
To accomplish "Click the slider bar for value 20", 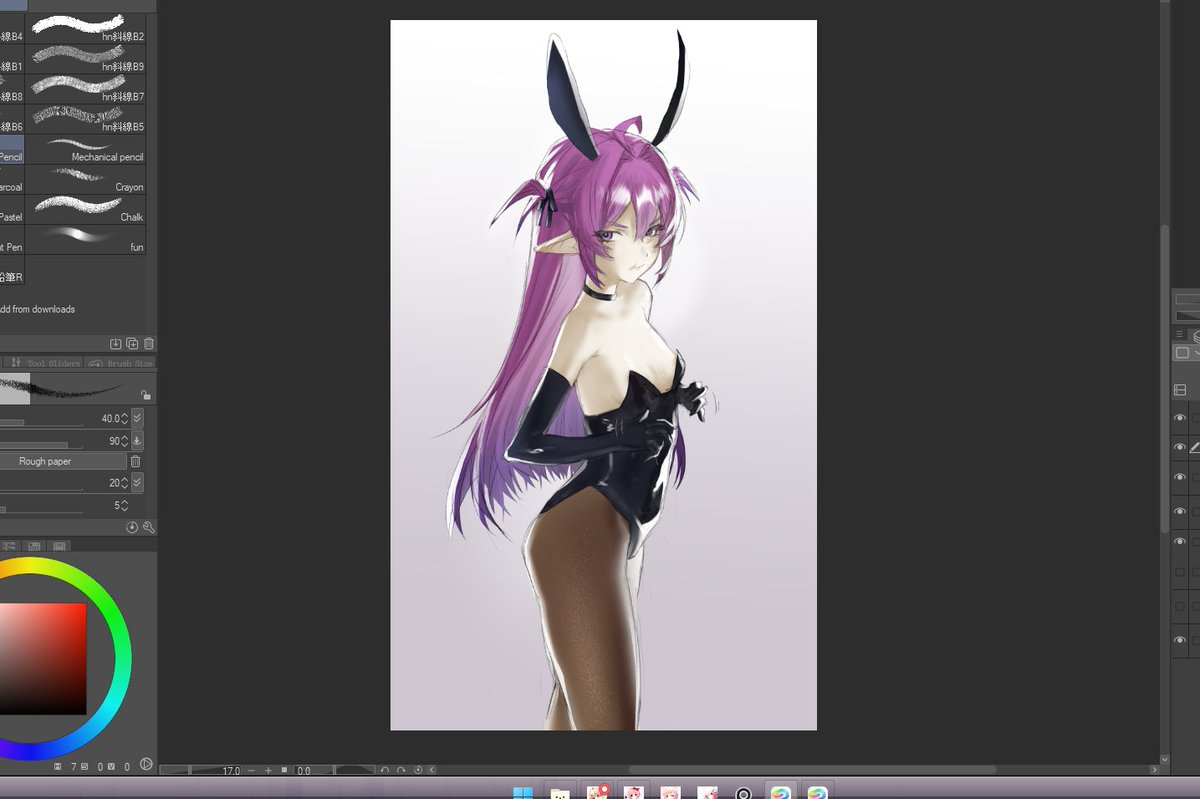I will [41, 487].
